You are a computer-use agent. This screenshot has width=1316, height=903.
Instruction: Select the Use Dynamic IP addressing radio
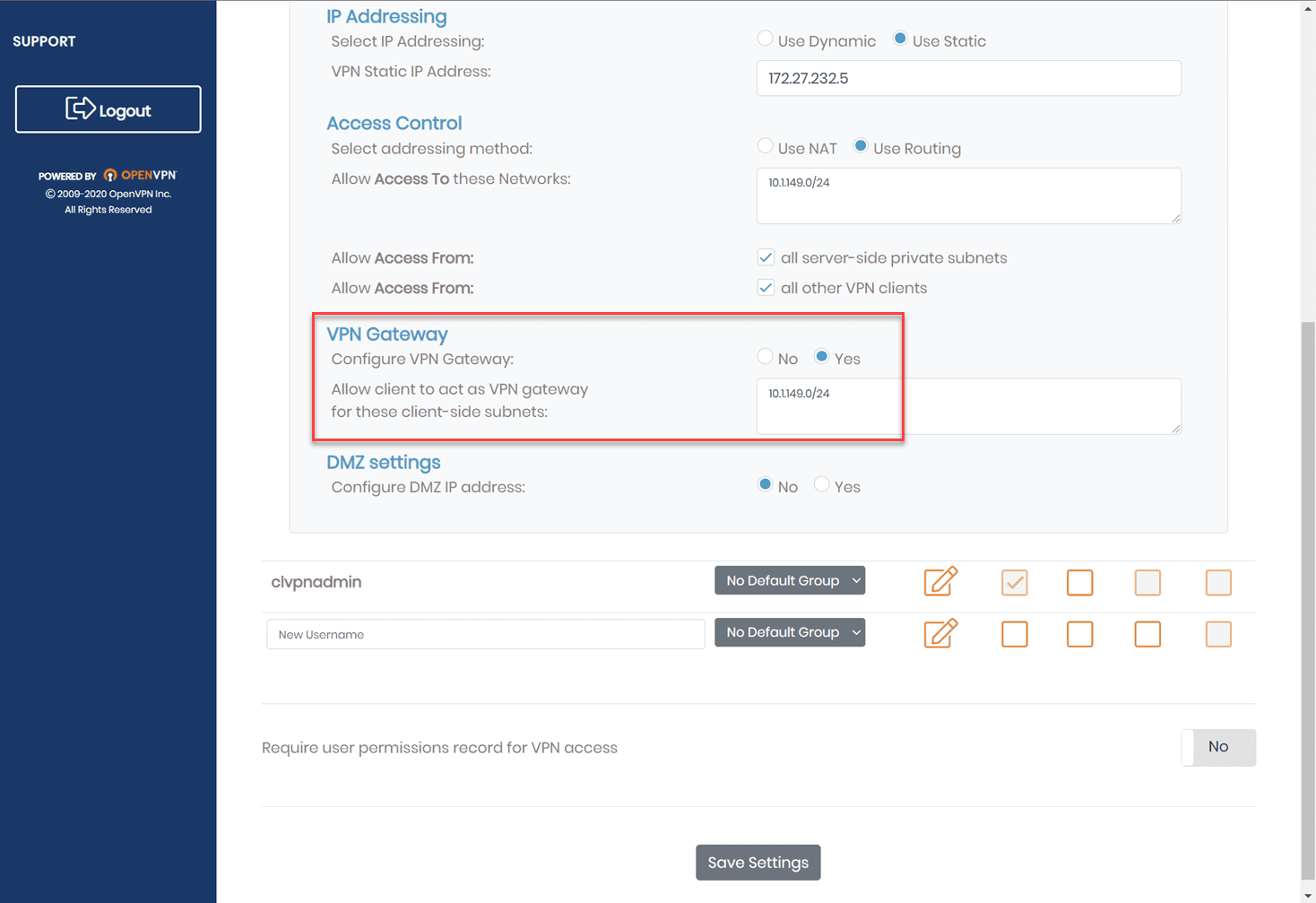(x=765, y=39)
